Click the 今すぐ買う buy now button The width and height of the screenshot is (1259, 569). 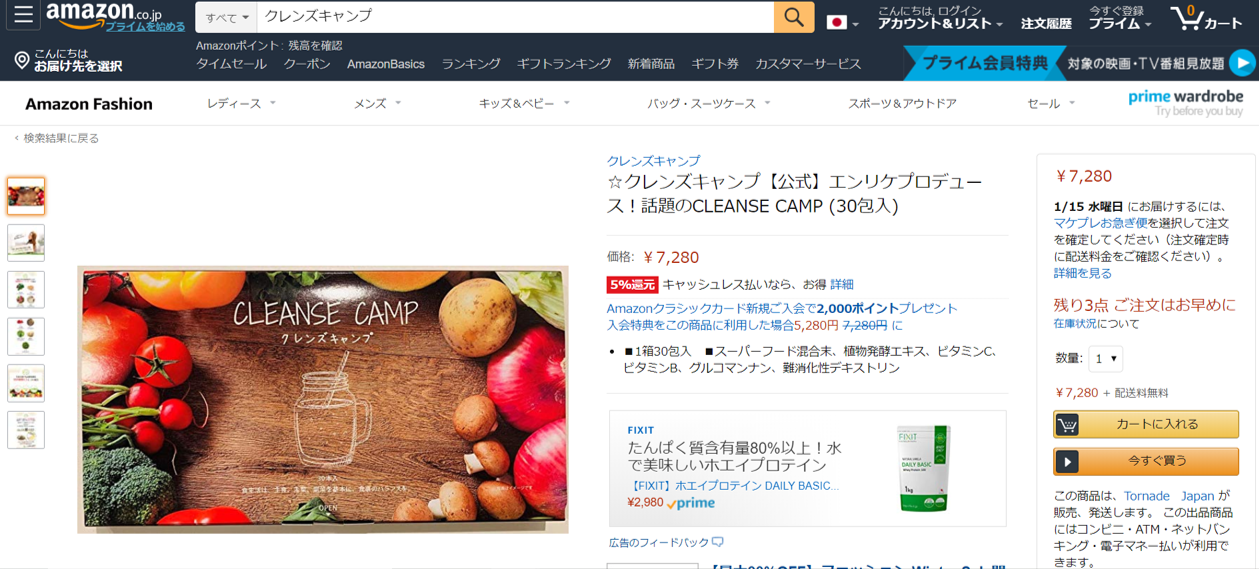[x=1145, y=461]
